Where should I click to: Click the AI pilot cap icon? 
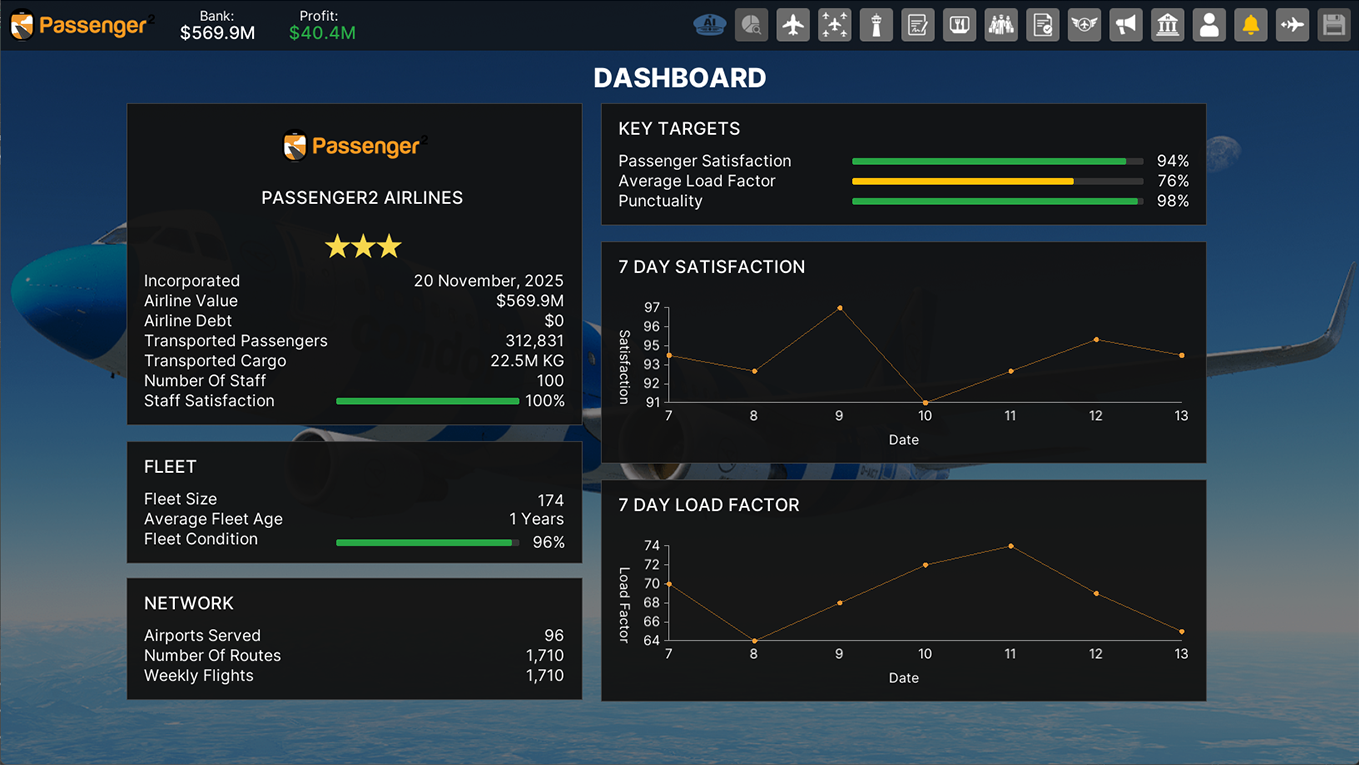pyautogui.click(x=709, y=25)
